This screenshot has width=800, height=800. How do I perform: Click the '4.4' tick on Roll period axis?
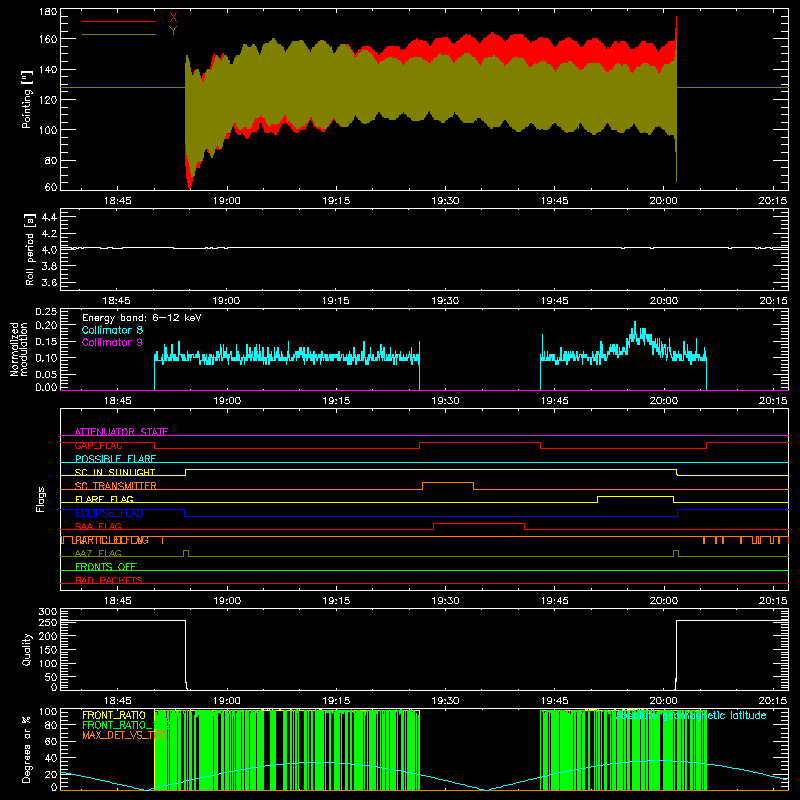[49, 217]
